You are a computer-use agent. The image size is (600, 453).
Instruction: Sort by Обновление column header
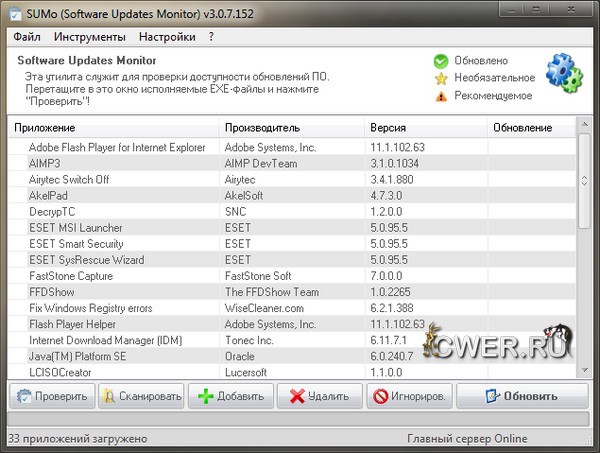coord(532,128)
